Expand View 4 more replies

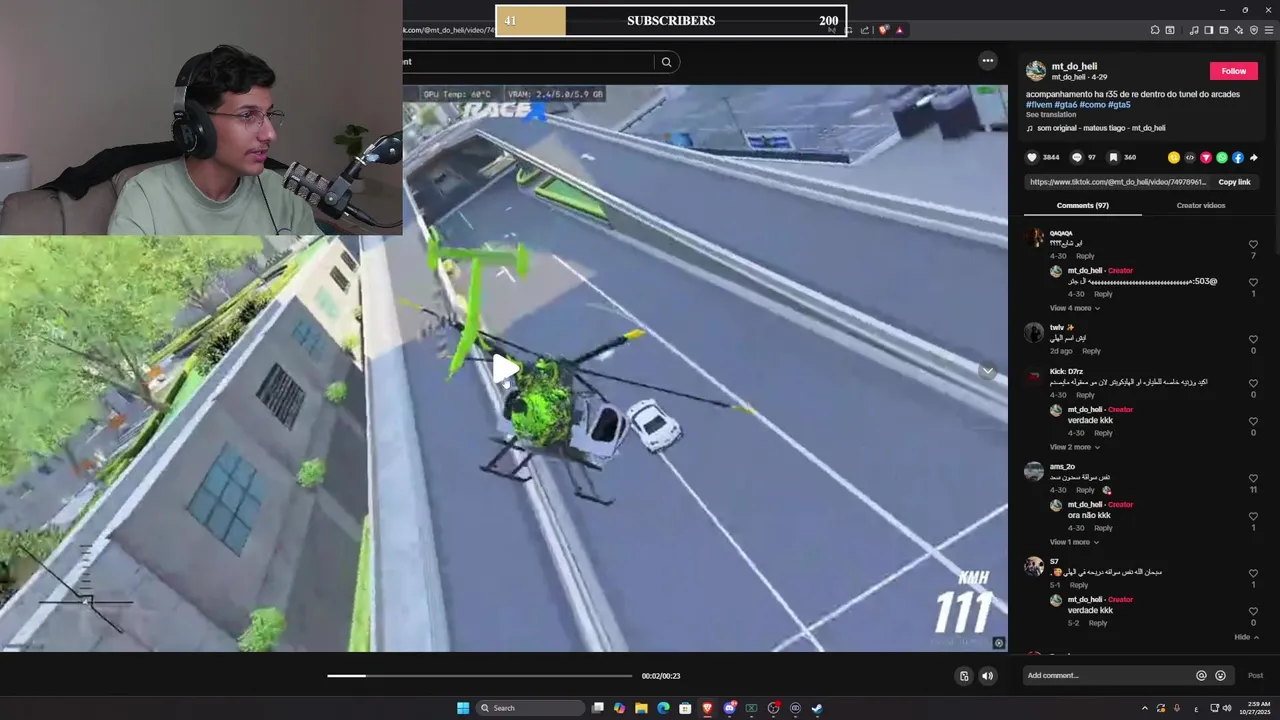click(x=1074, y=308)
